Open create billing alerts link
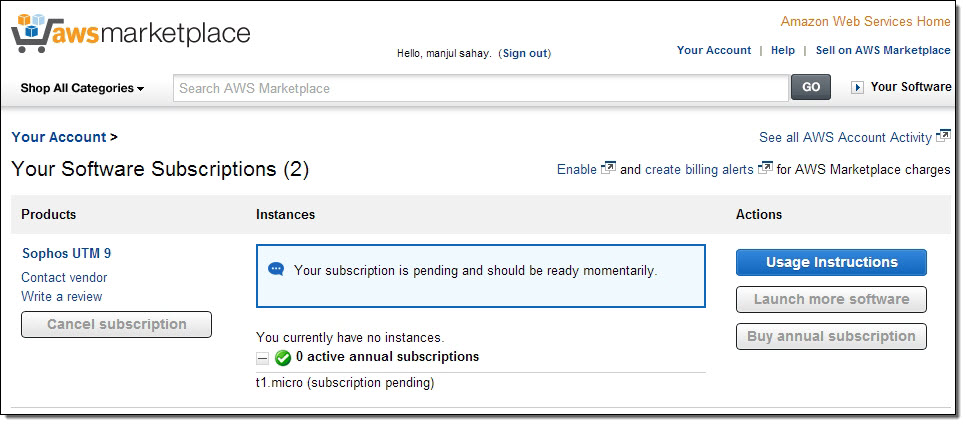The height and width of the screenshot is (425, 966). tap(699, 169)
